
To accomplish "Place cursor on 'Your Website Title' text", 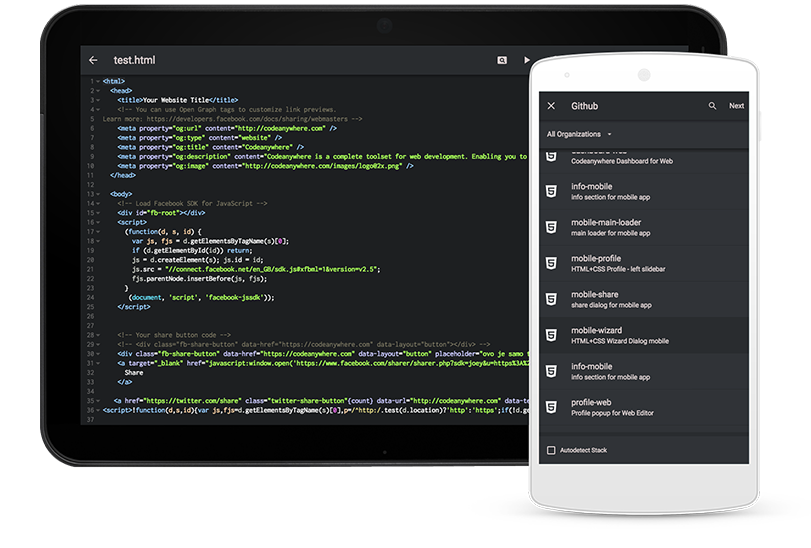I will [x=176, y=100].
